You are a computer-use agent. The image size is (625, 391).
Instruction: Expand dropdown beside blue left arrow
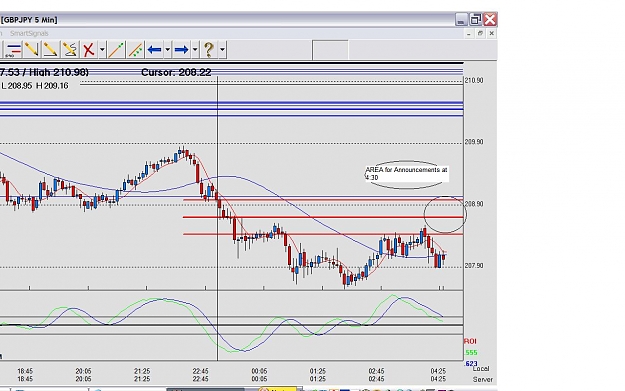click(x=167, y=50)
